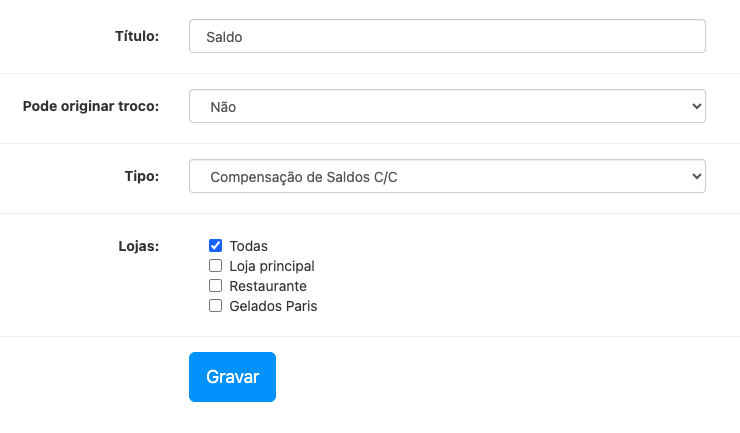The image size is (740, 433).
Task: Tick the Gelados Paris checkbox
Action: 215,306
